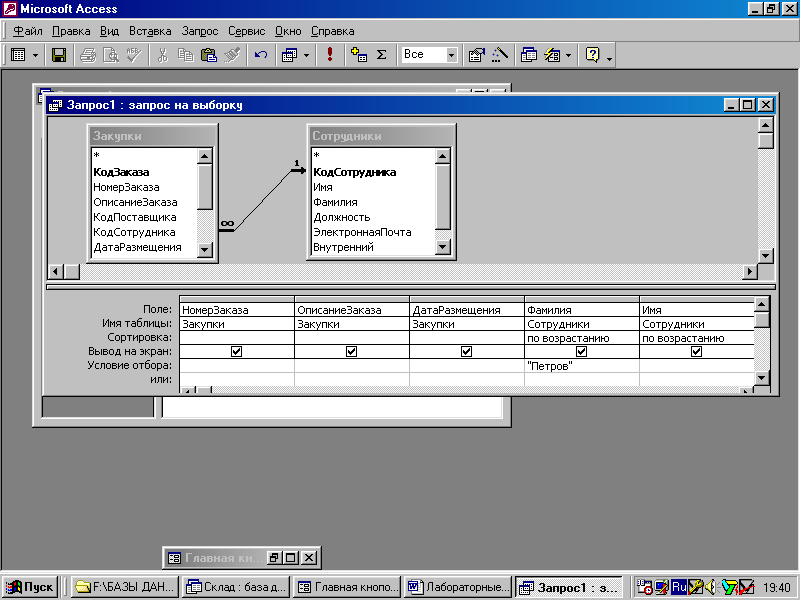The image size is (800, 600).
Task: Click the Database Window icon
Action: coord(529,55)
